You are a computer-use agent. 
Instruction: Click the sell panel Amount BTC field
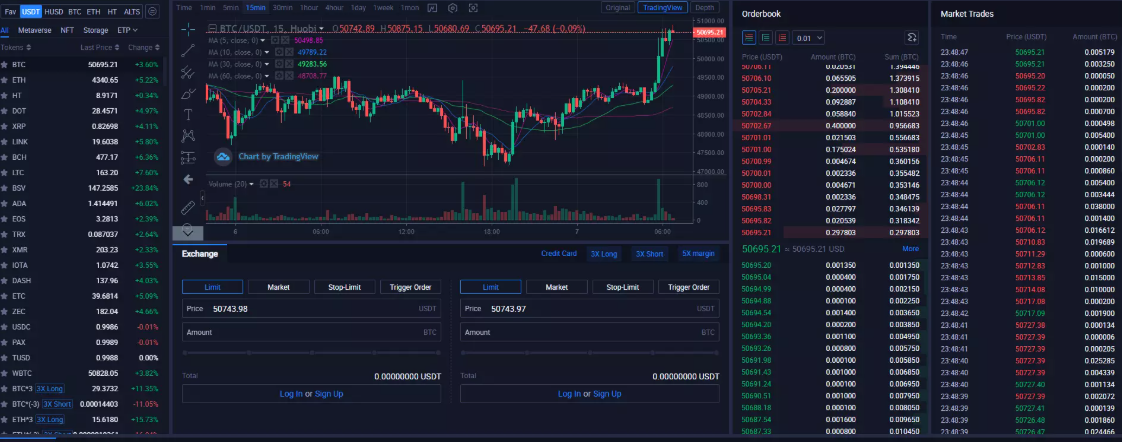(590, 333)
